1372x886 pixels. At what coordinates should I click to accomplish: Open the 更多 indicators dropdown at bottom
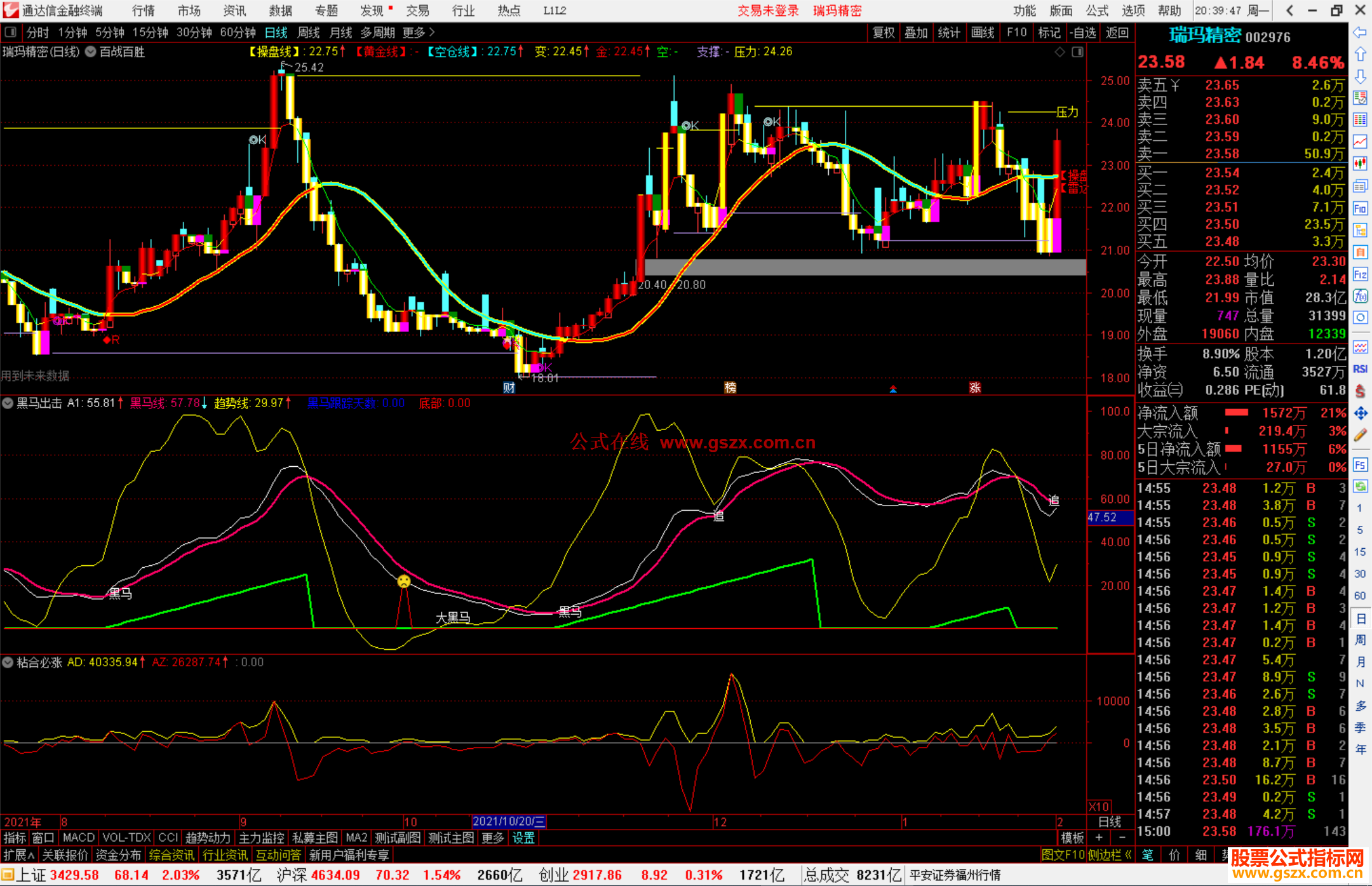click(x=493, y=838)
